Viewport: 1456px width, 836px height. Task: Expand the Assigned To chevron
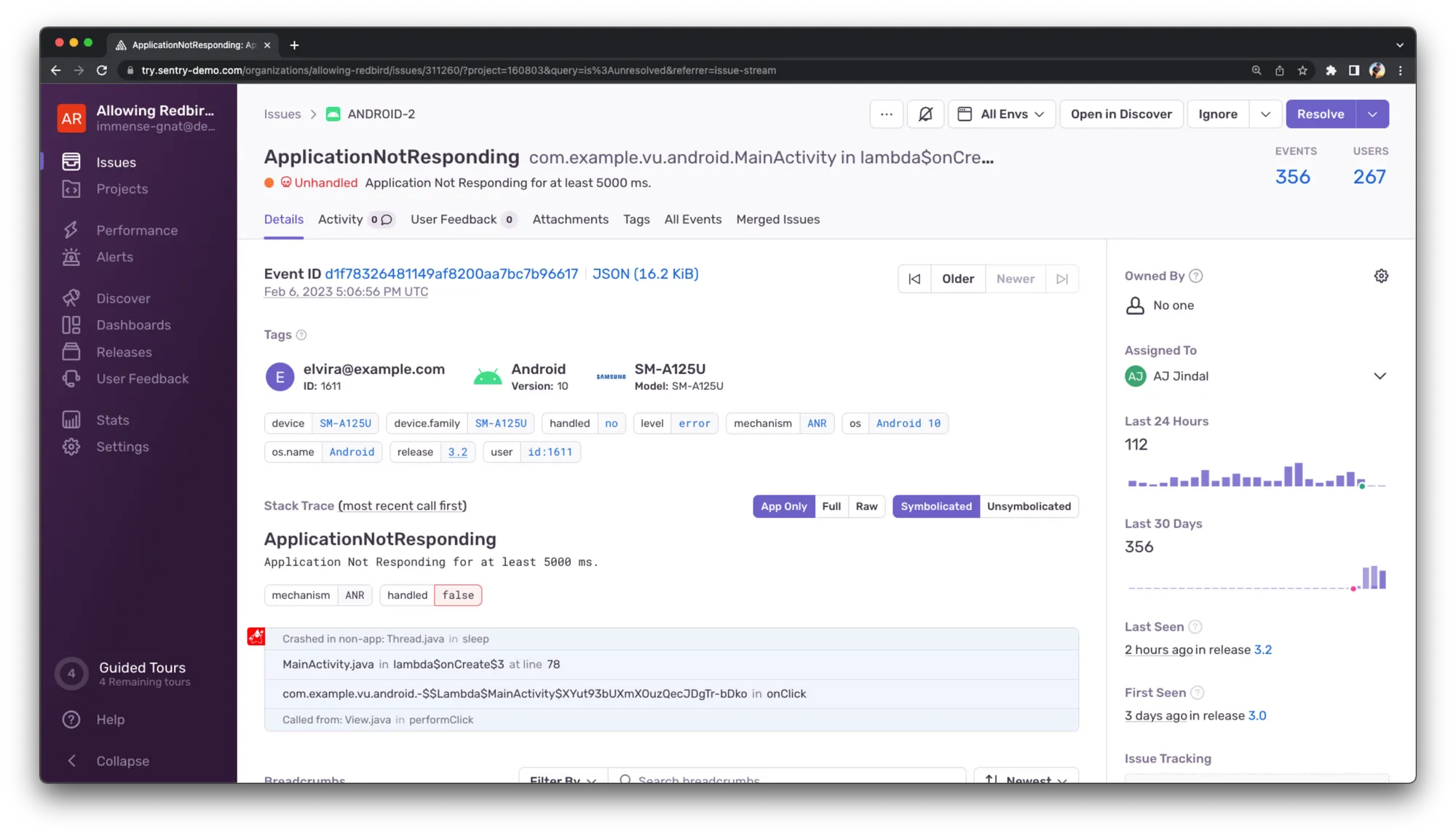coord(1379,376)
